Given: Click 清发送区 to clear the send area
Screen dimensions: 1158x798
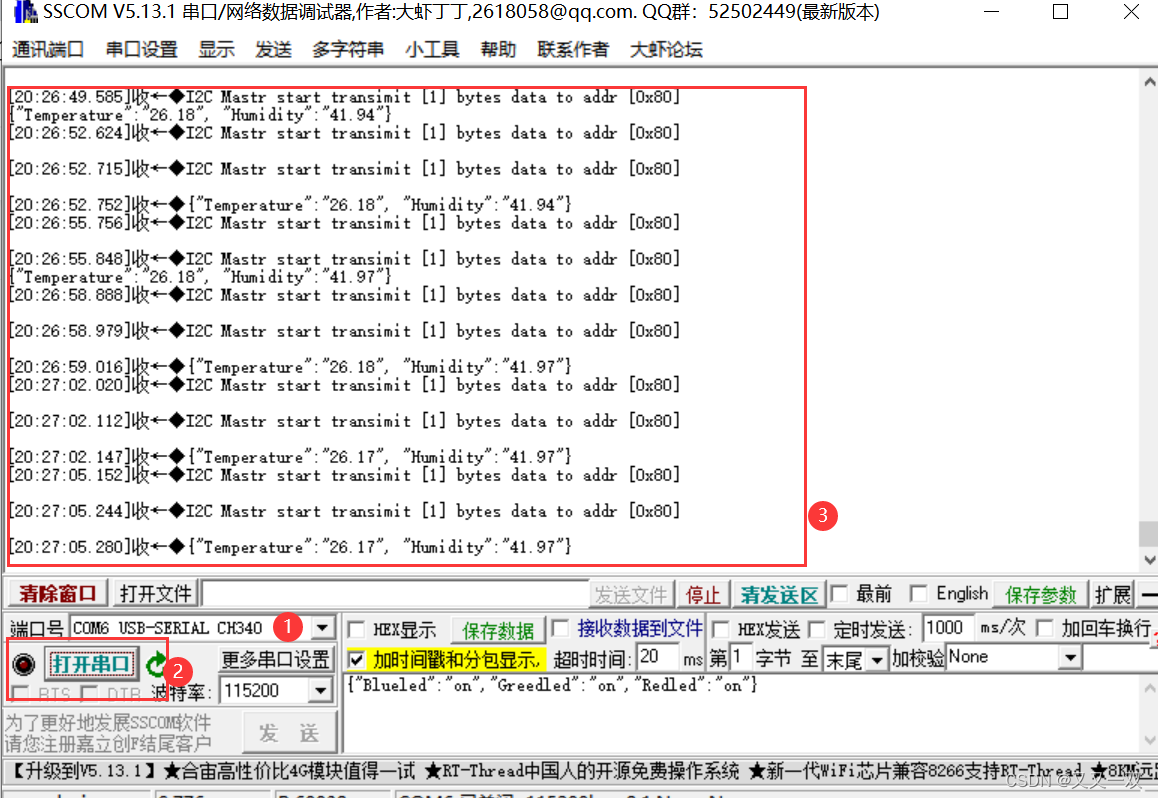Looking at the screenshot, I should (x=779, y=593).
